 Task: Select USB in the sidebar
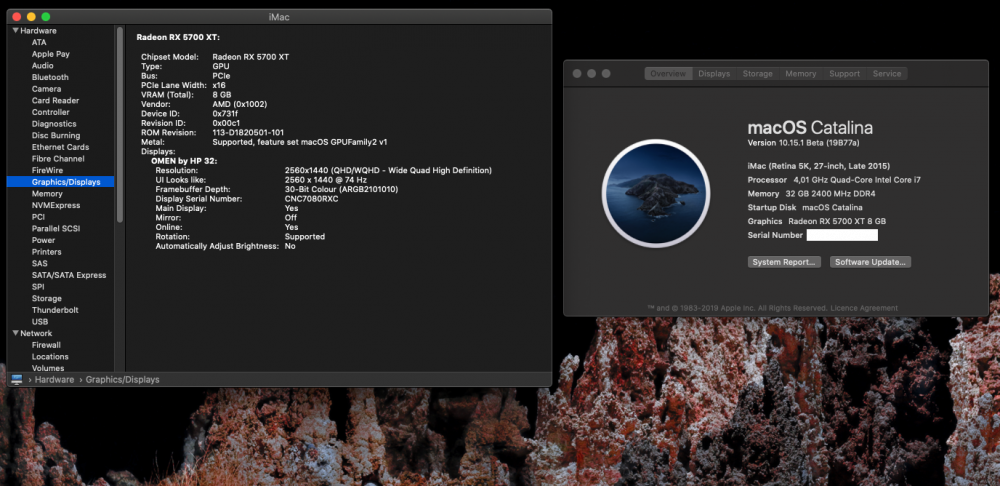tap(40, 321)
